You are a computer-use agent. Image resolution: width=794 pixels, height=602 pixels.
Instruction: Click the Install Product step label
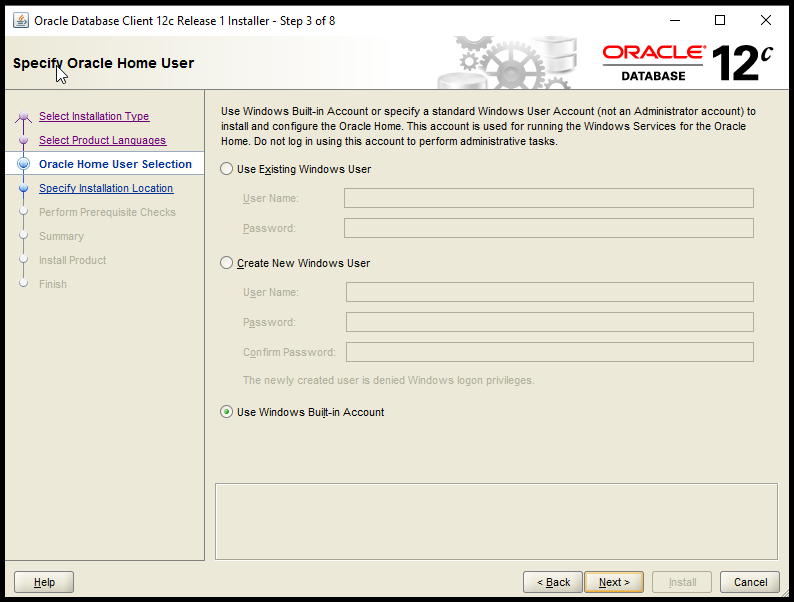[72, 260]
